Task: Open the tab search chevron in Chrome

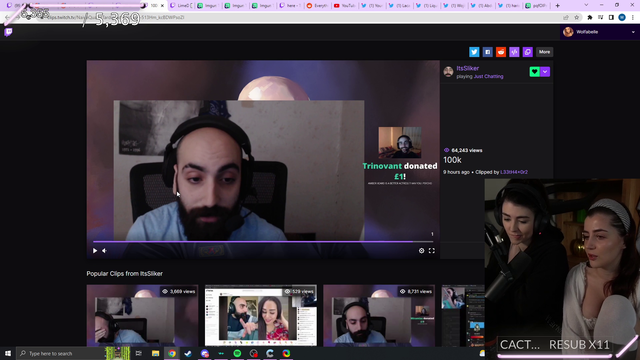Action: point(586,5)
